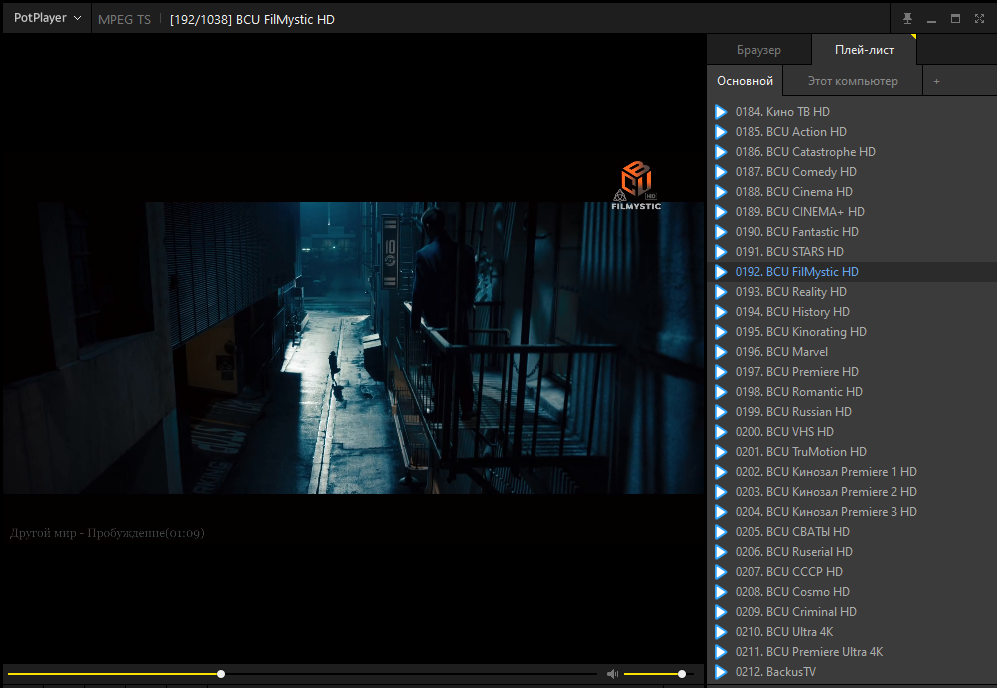Select channel 0207. BCU СССР HD

point(852,572)
